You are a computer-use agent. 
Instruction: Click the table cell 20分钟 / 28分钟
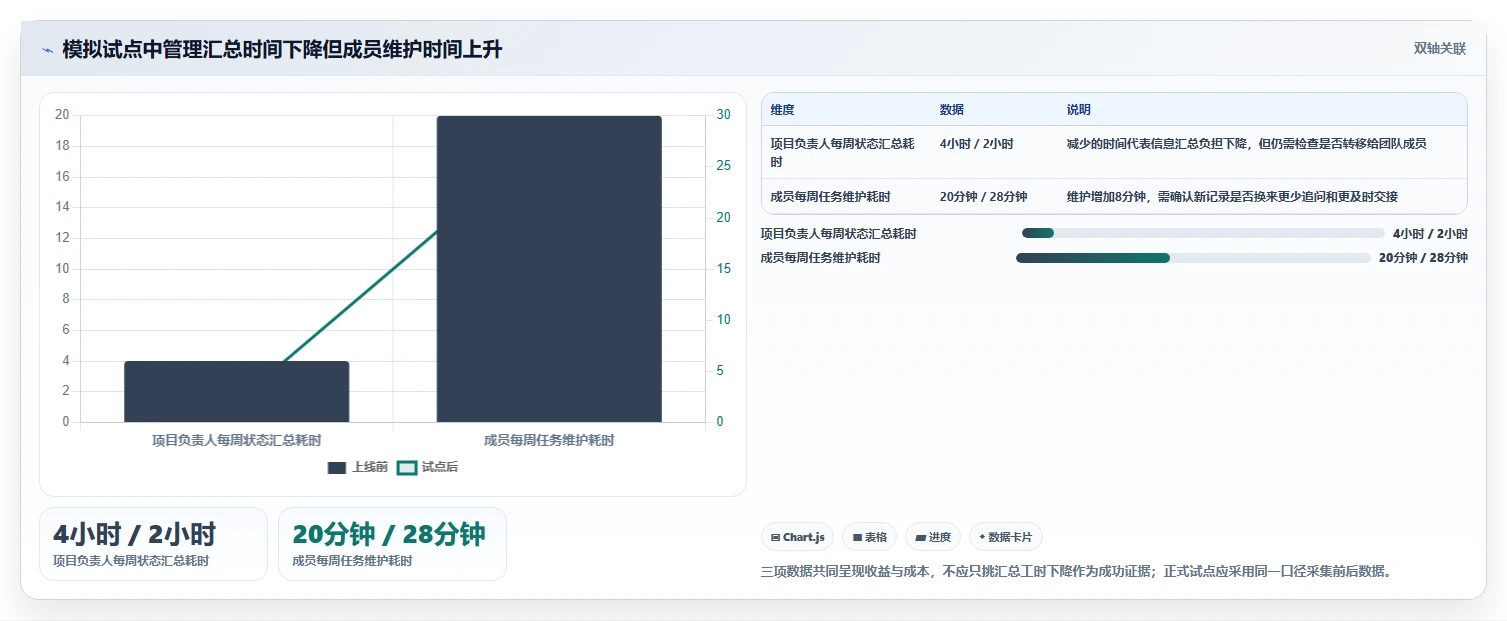point(983,197)
